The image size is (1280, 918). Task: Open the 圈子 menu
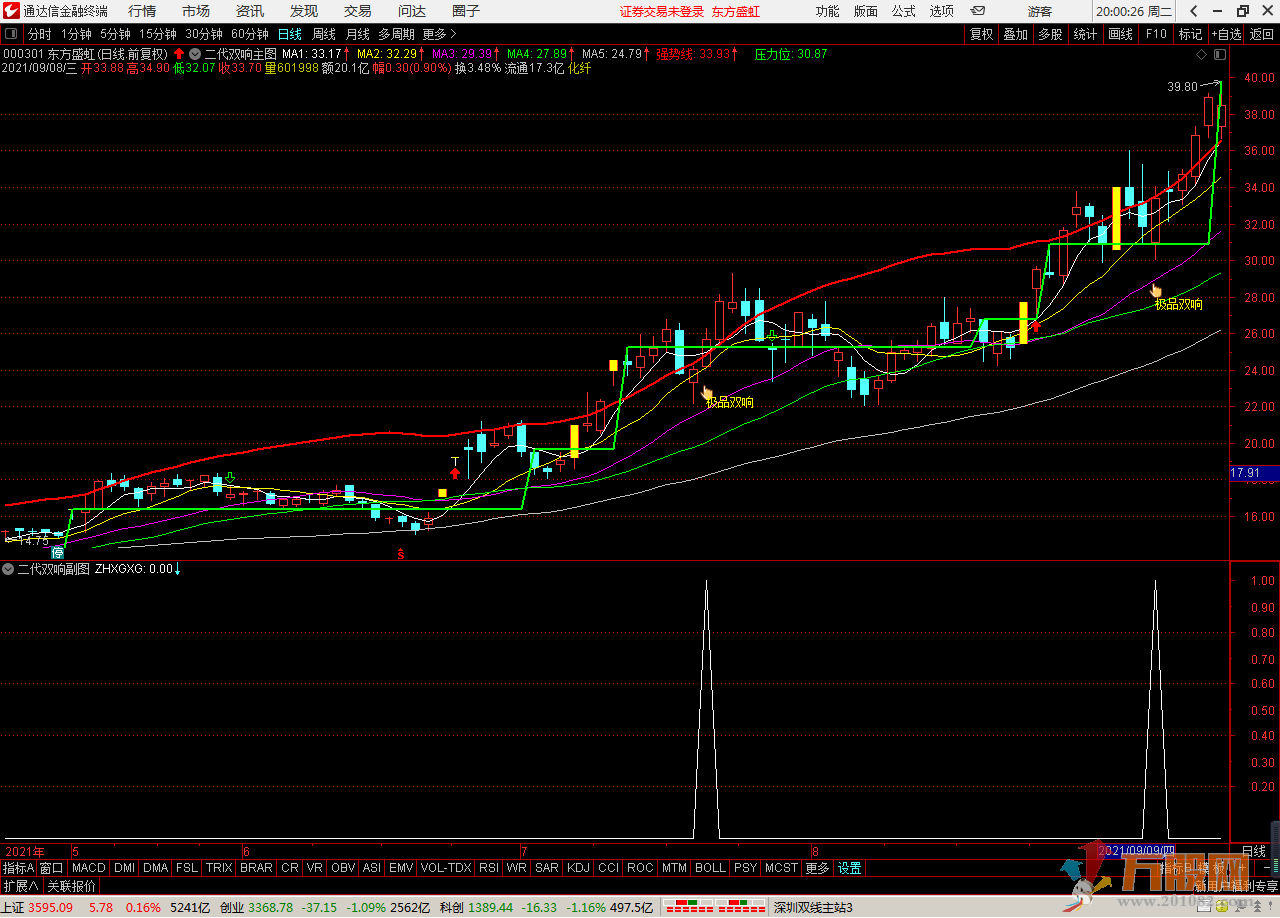466,11
